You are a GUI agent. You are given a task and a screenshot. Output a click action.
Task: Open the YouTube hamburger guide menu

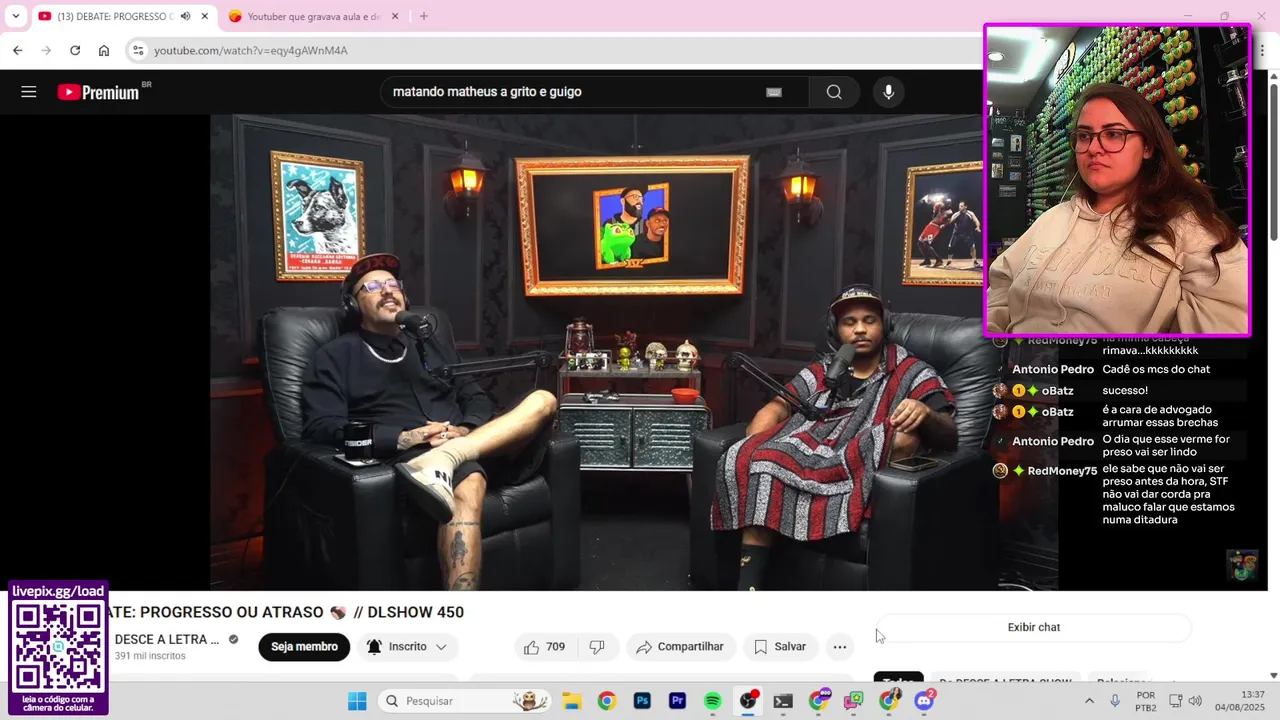coord(28,92)
